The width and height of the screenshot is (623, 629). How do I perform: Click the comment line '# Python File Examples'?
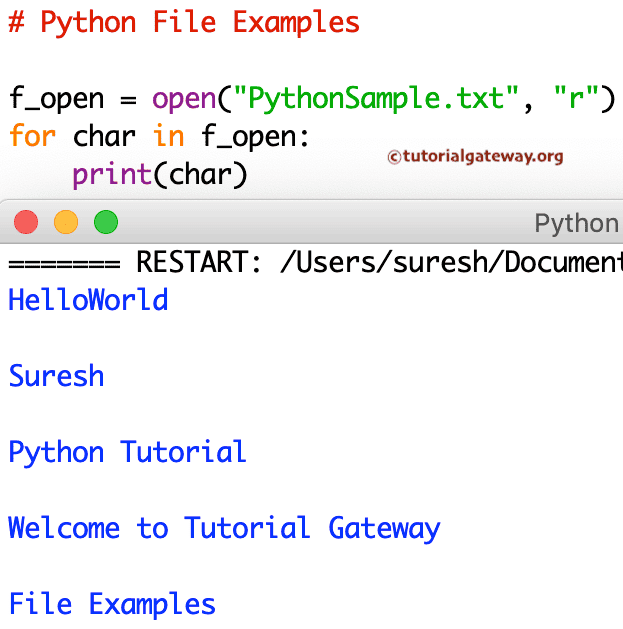pos(184,22)
